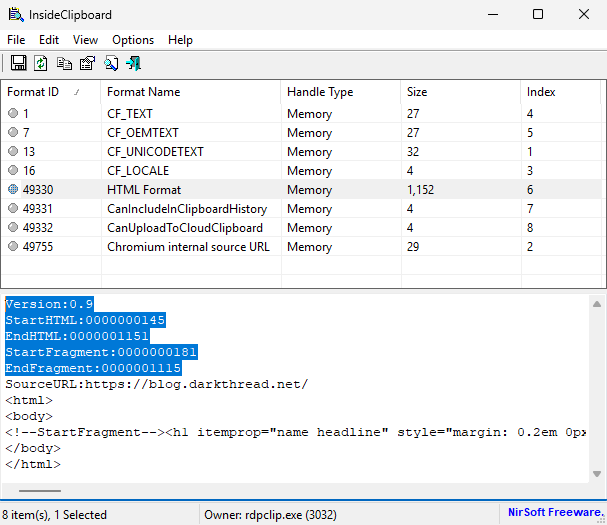This screenshot has height=525, width=607.
Task: Select the CF_UNICODETEXT row
Action: click(155, 152)
